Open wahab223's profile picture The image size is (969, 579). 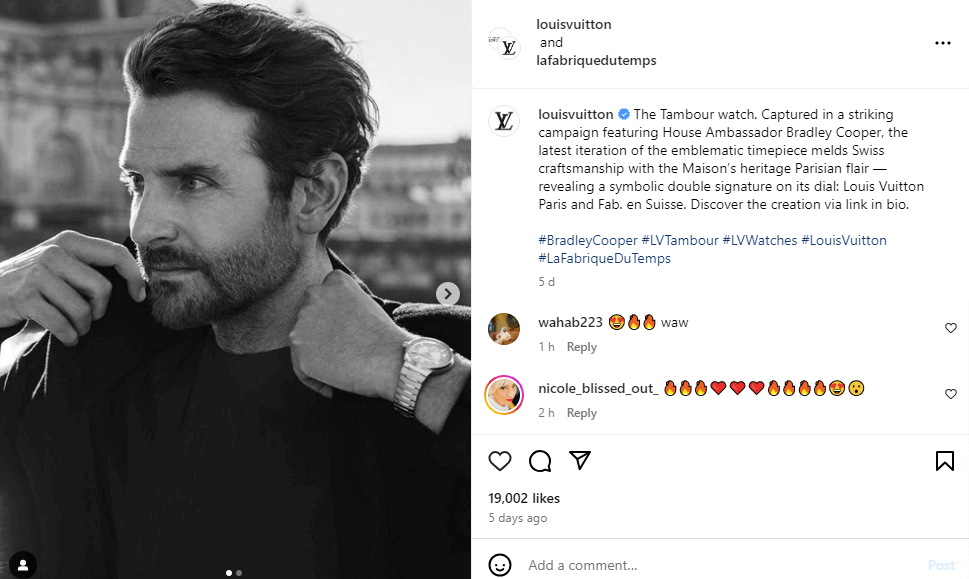point(503,328)
